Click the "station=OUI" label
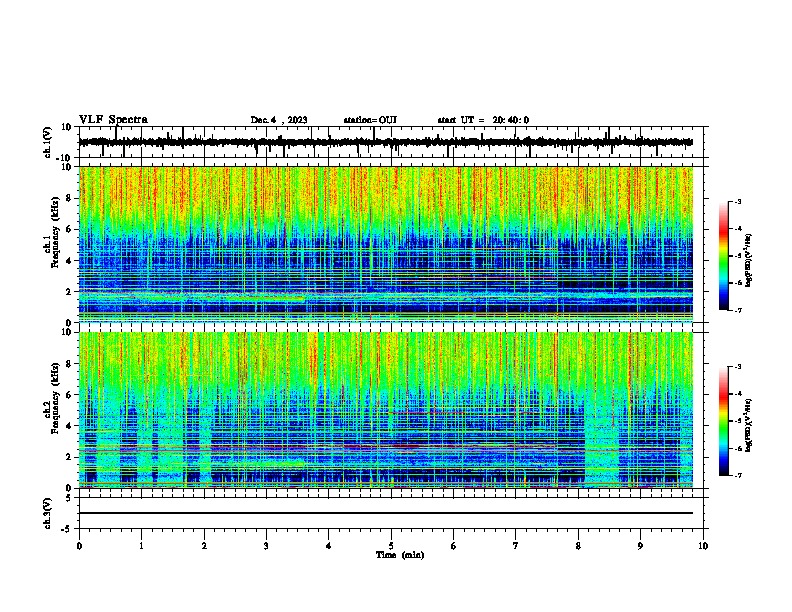The height and width of the screenshot is (612, 792). point(370,120)
